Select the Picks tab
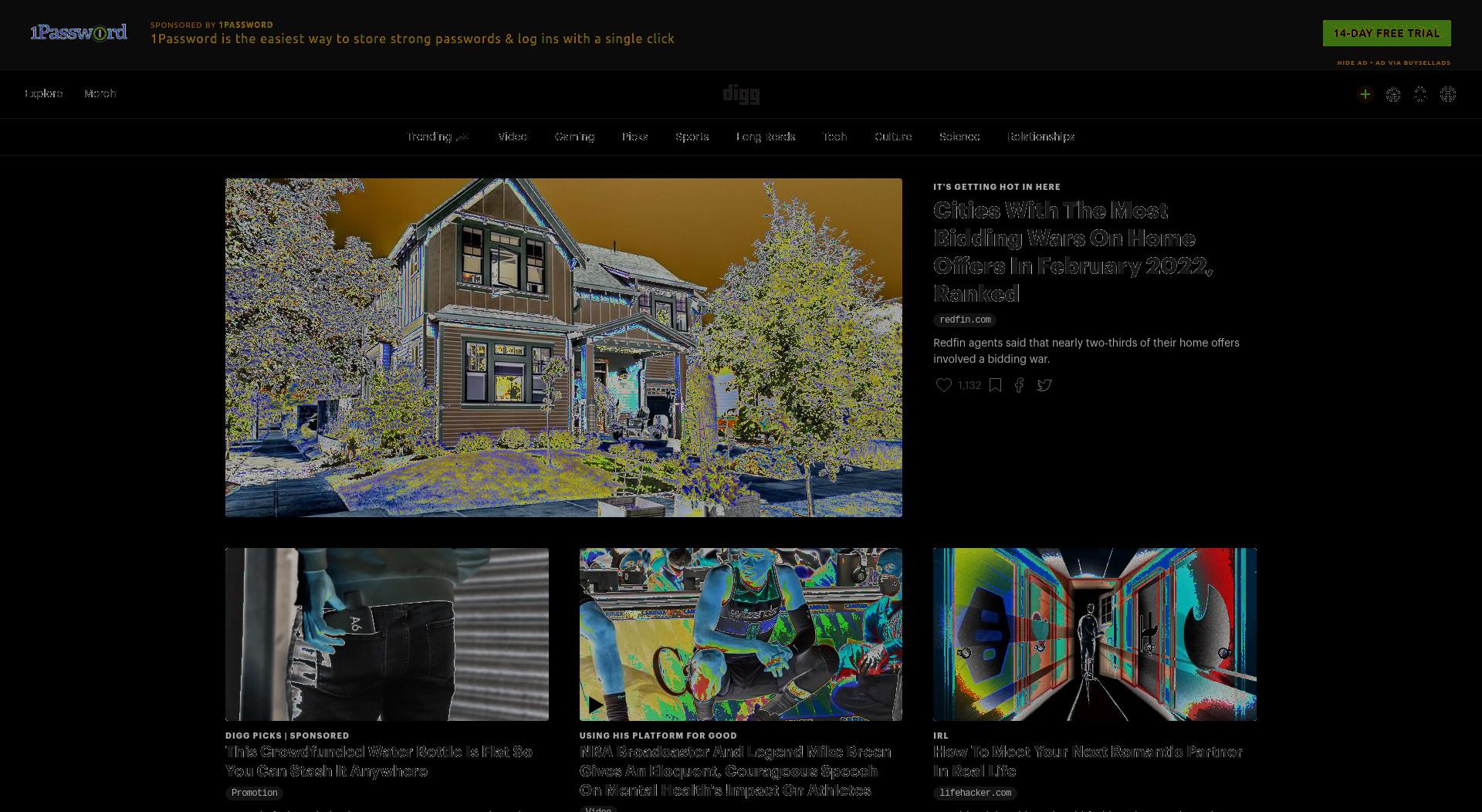The height and width of the screenshot is (812, 1482). (x=634, y=137)
